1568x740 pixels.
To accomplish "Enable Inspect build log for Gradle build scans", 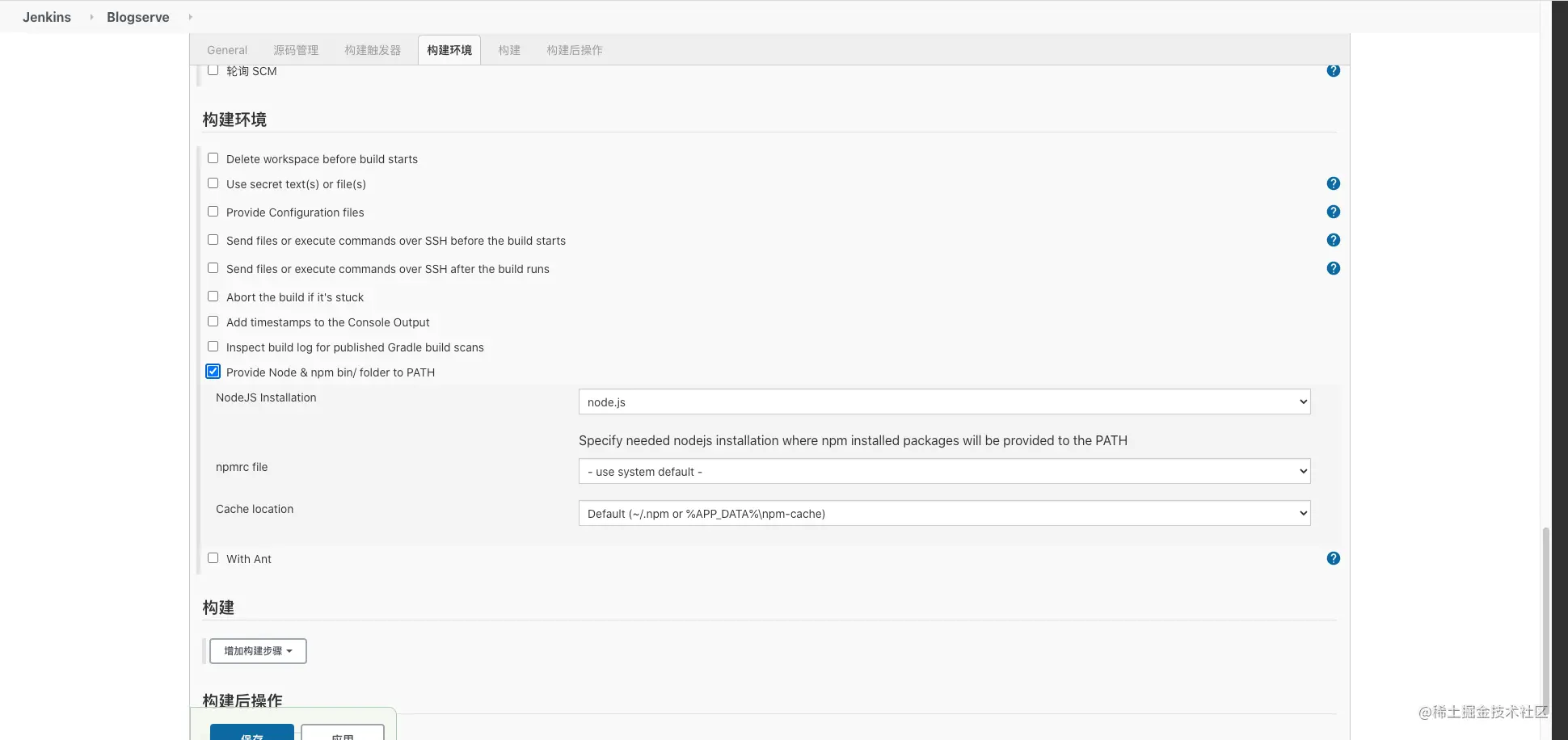I will point(213,347).
